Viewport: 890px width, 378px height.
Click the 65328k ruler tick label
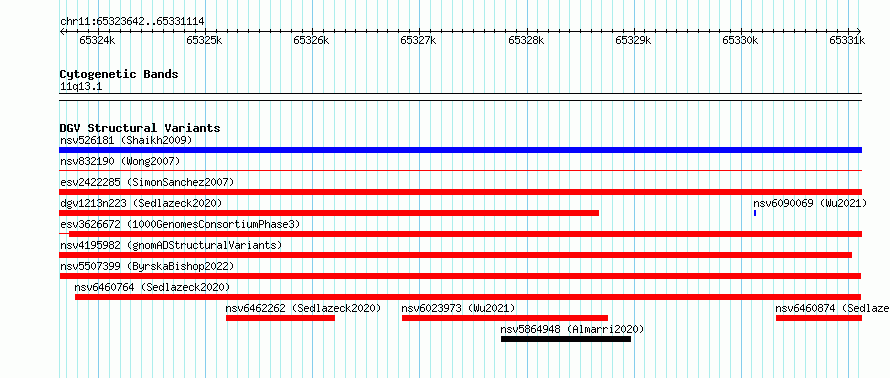tap(526, 40)
